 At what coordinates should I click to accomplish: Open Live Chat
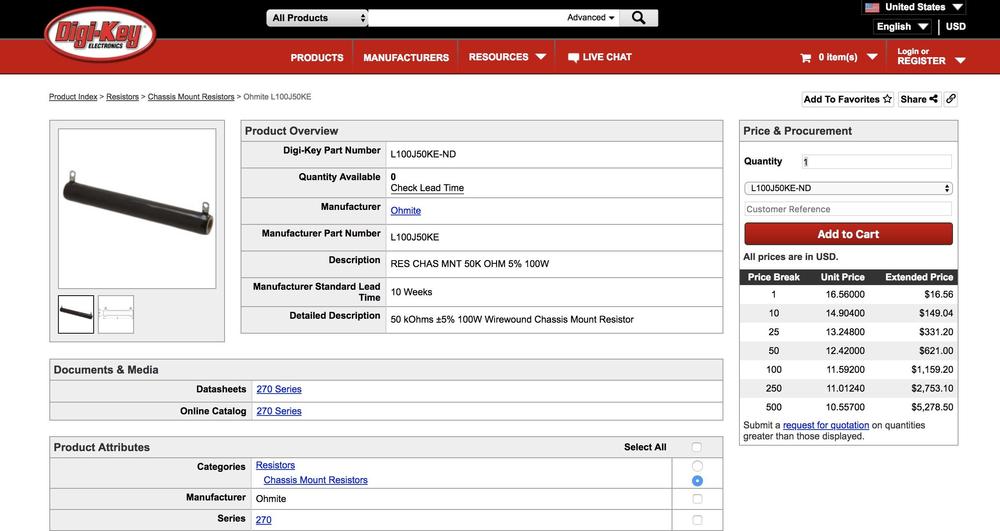pyautogui.click(x=599, y=57)
